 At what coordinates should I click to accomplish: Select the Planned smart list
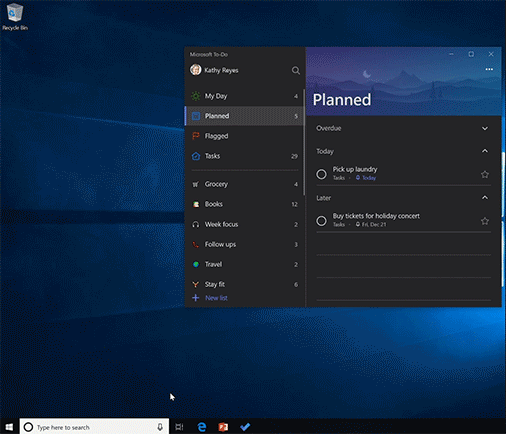coord(244,116)
